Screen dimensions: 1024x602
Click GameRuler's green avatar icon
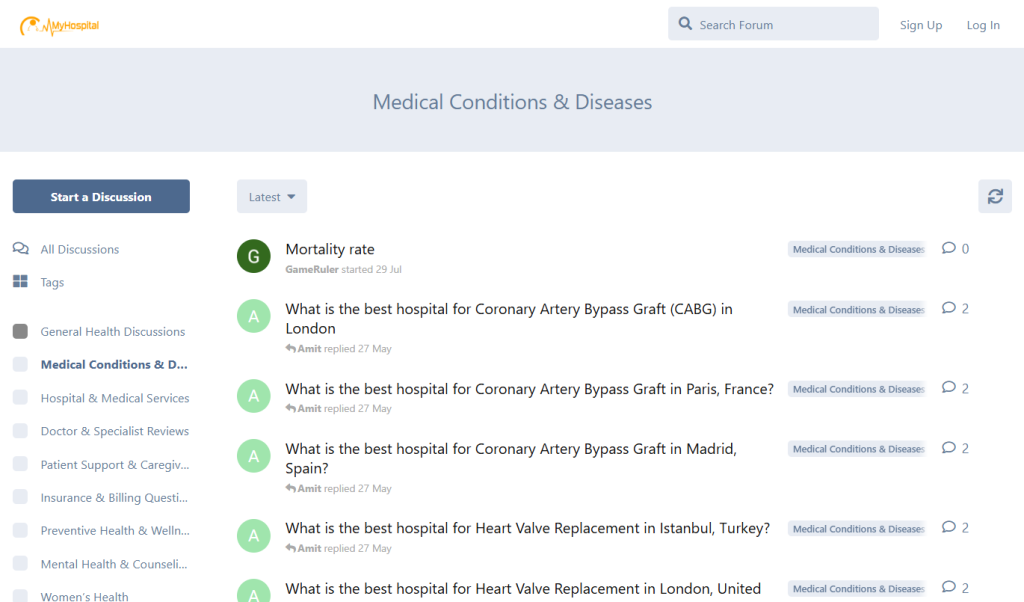coord(254,256)
